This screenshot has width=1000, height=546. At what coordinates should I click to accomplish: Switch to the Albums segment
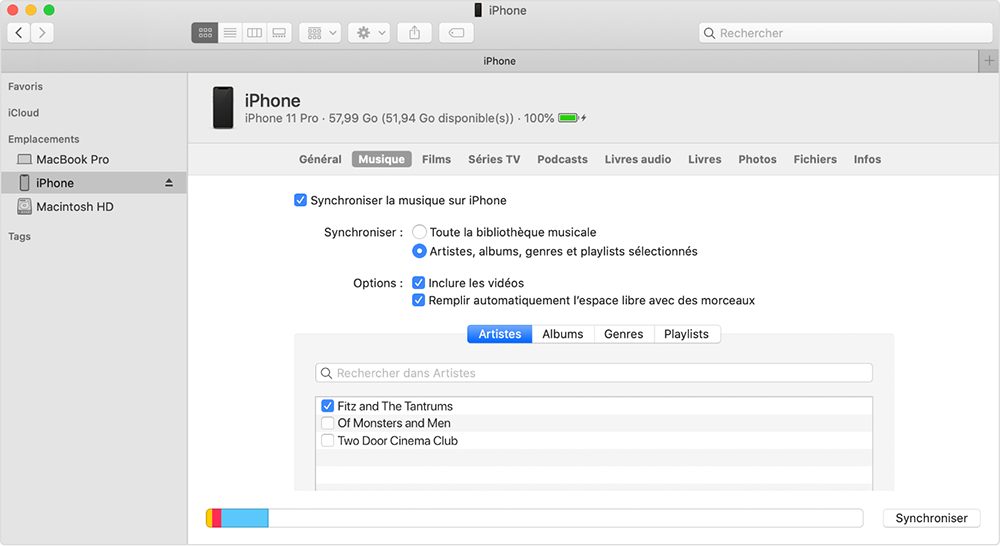(562, 334)
